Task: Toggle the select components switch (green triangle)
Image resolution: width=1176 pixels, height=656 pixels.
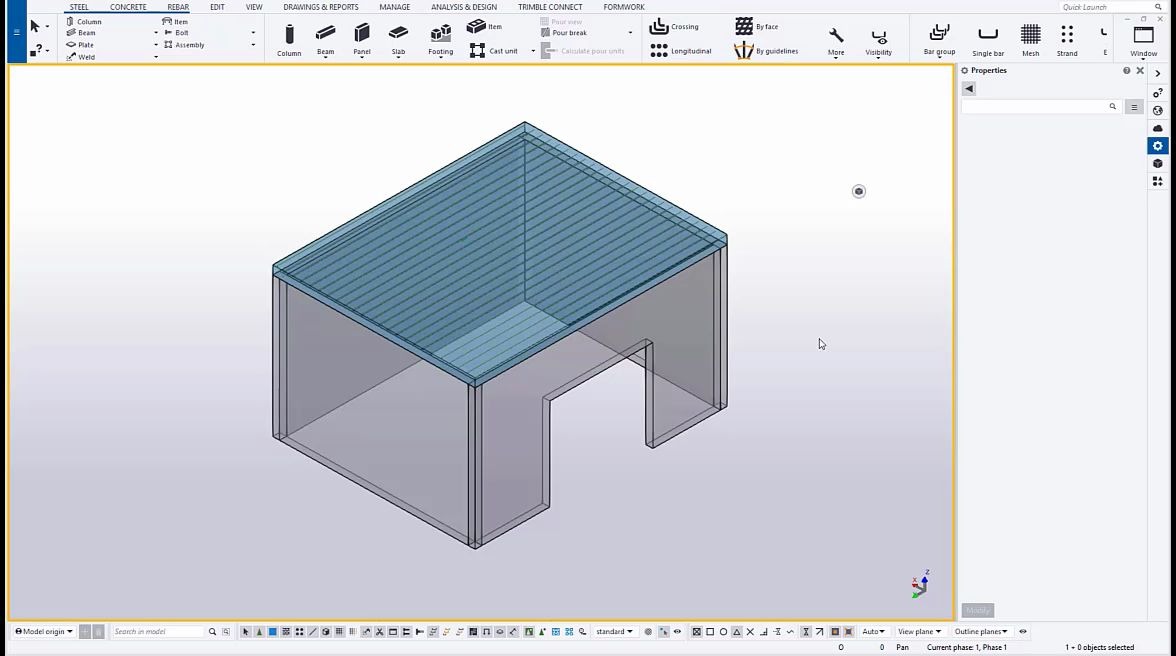Action: tap(259, 632)
